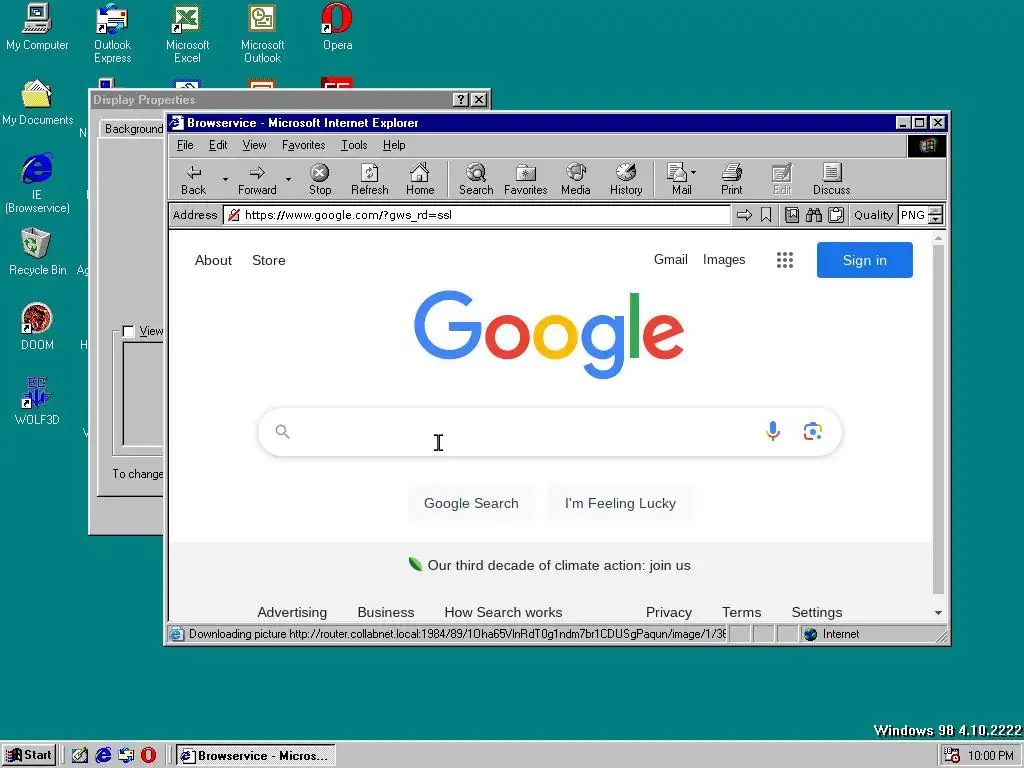
Task: Open the Help menu
Action: tap(394, 145)
